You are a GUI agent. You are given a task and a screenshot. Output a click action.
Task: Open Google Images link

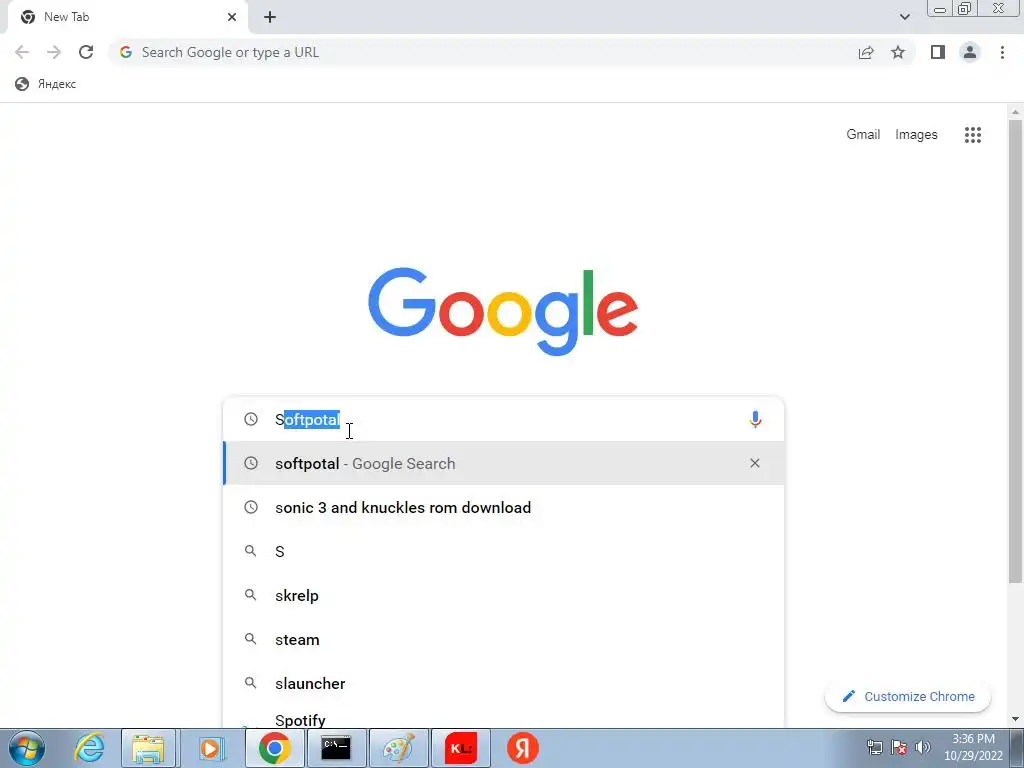point(916,135)
